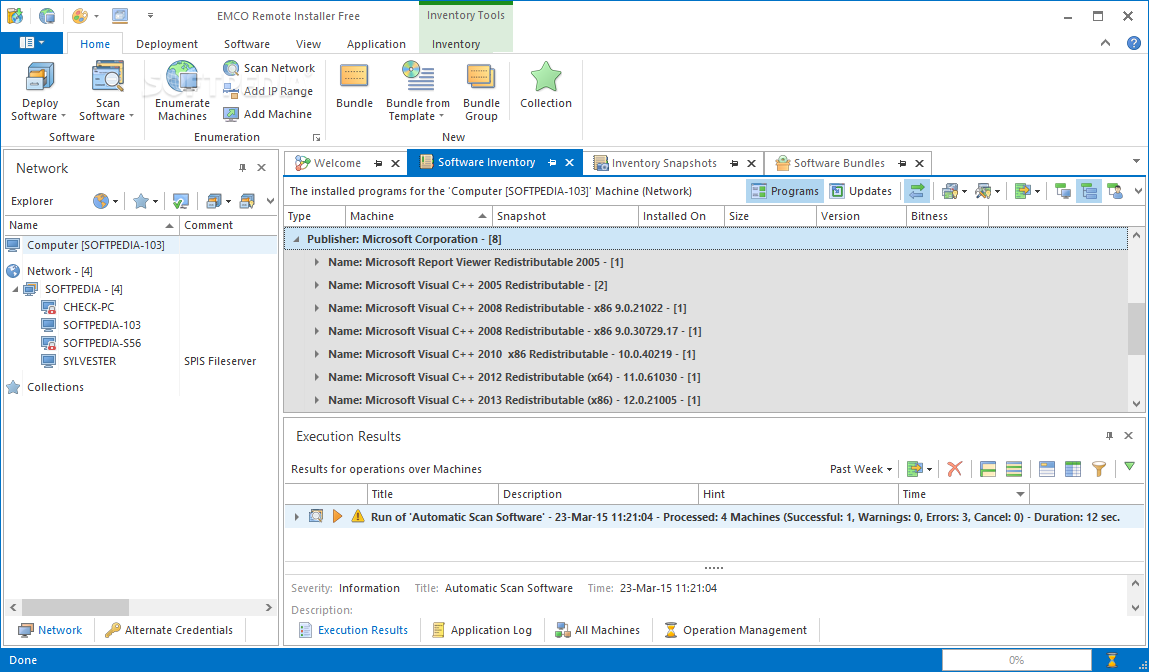
Task: Open the Time column filter dropdown
Action: [x=1020, y=494]
